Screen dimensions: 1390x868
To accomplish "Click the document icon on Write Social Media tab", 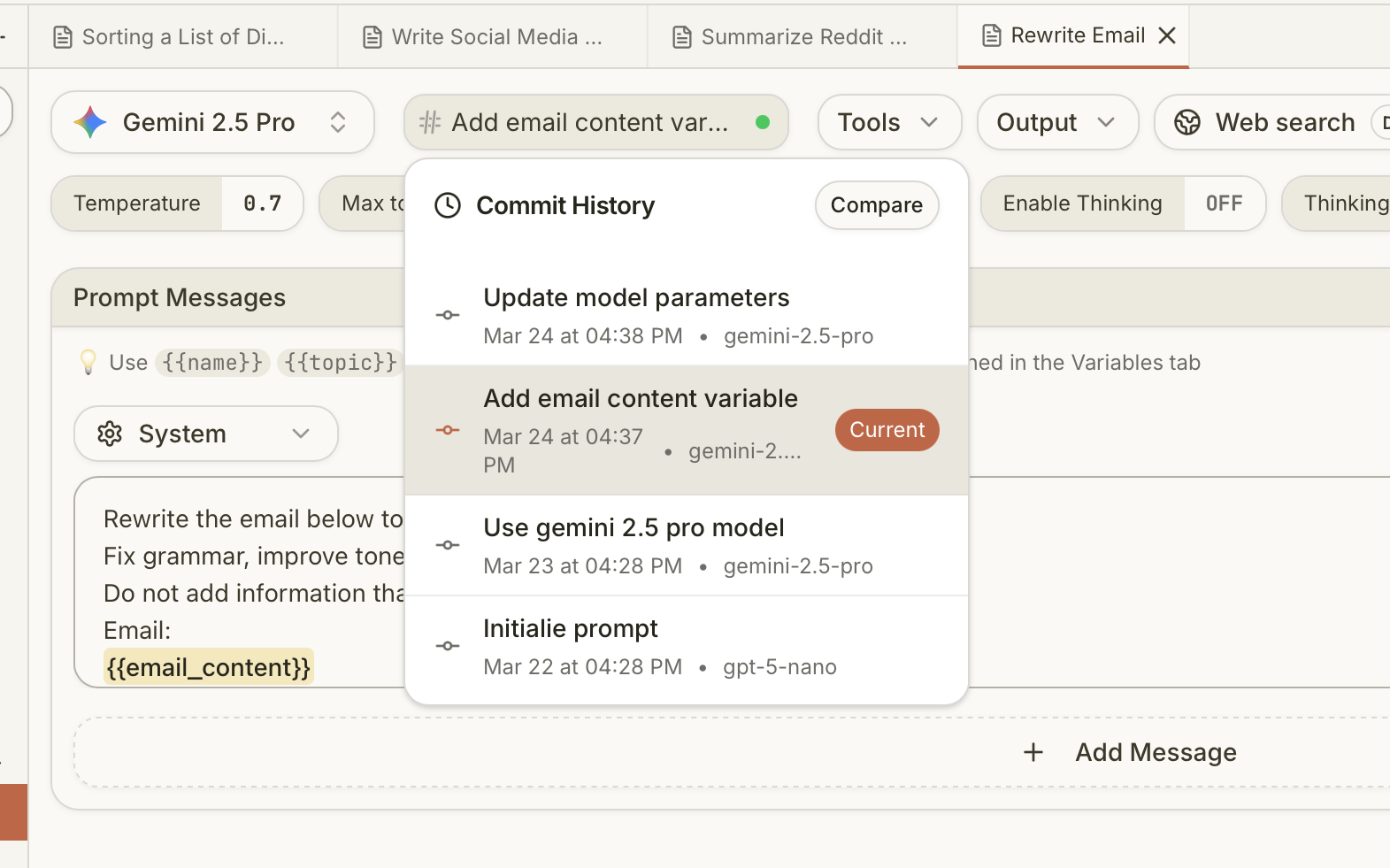I will [372, 37].
